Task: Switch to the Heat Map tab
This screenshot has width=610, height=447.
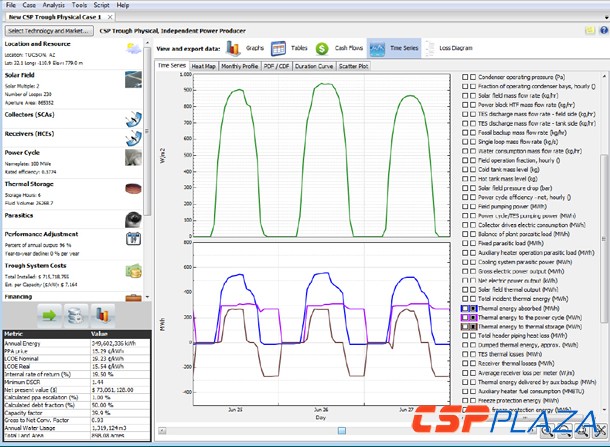Action: tap(204, 65)
